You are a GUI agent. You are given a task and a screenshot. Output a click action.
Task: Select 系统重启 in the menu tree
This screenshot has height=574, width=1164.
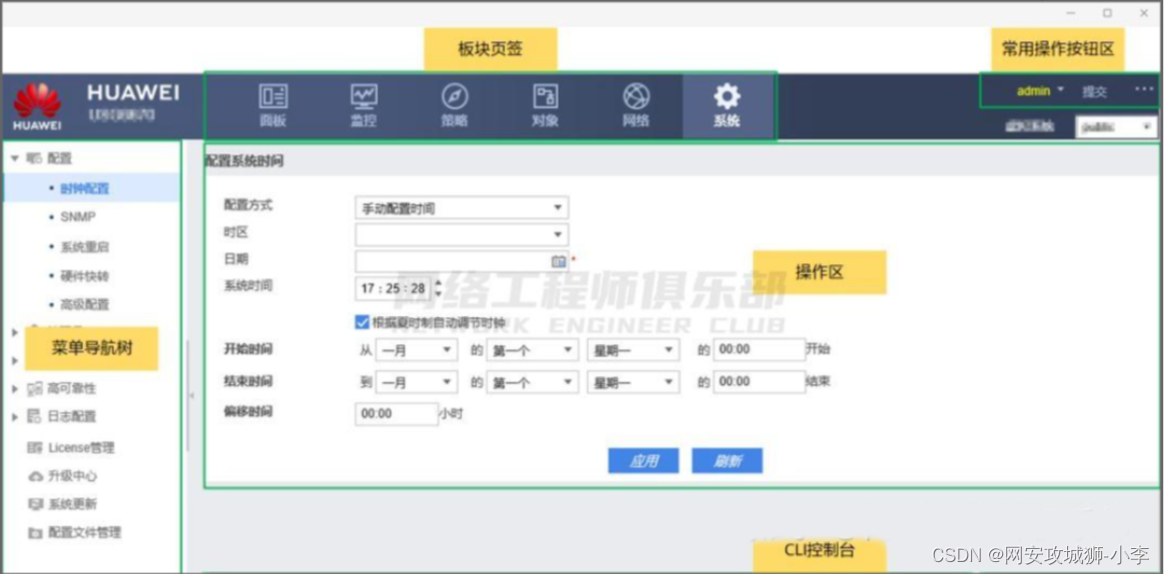(85, 247)
